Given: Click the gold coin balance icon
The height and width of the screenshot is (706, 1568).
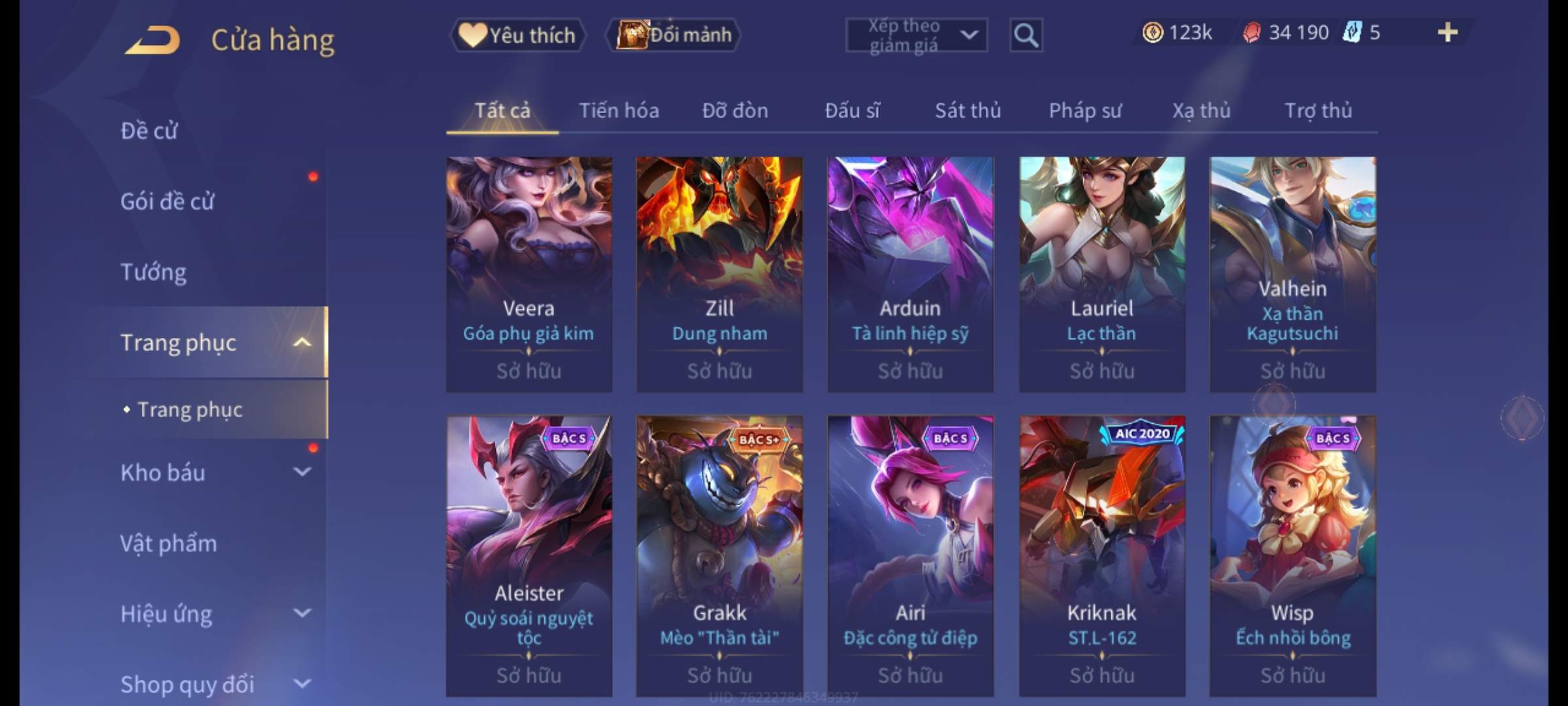Looking at the screenshot, I should click(x=1152, y=32).
